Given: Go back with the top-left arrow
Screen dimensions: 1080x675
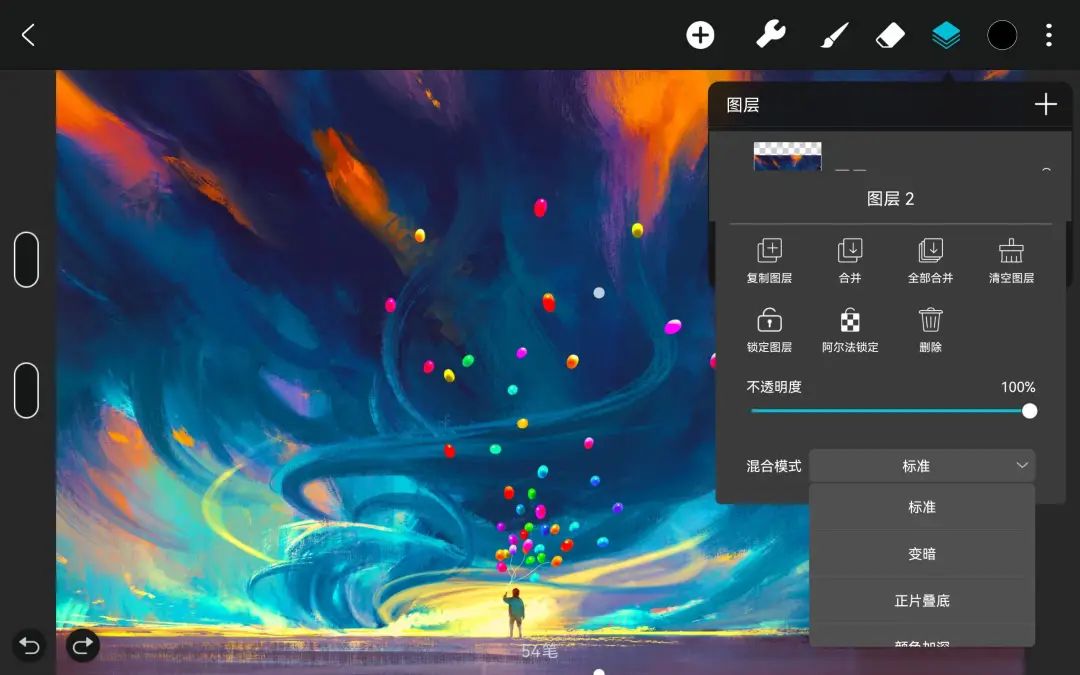Looking at the screenshot, I should [28, 35].
